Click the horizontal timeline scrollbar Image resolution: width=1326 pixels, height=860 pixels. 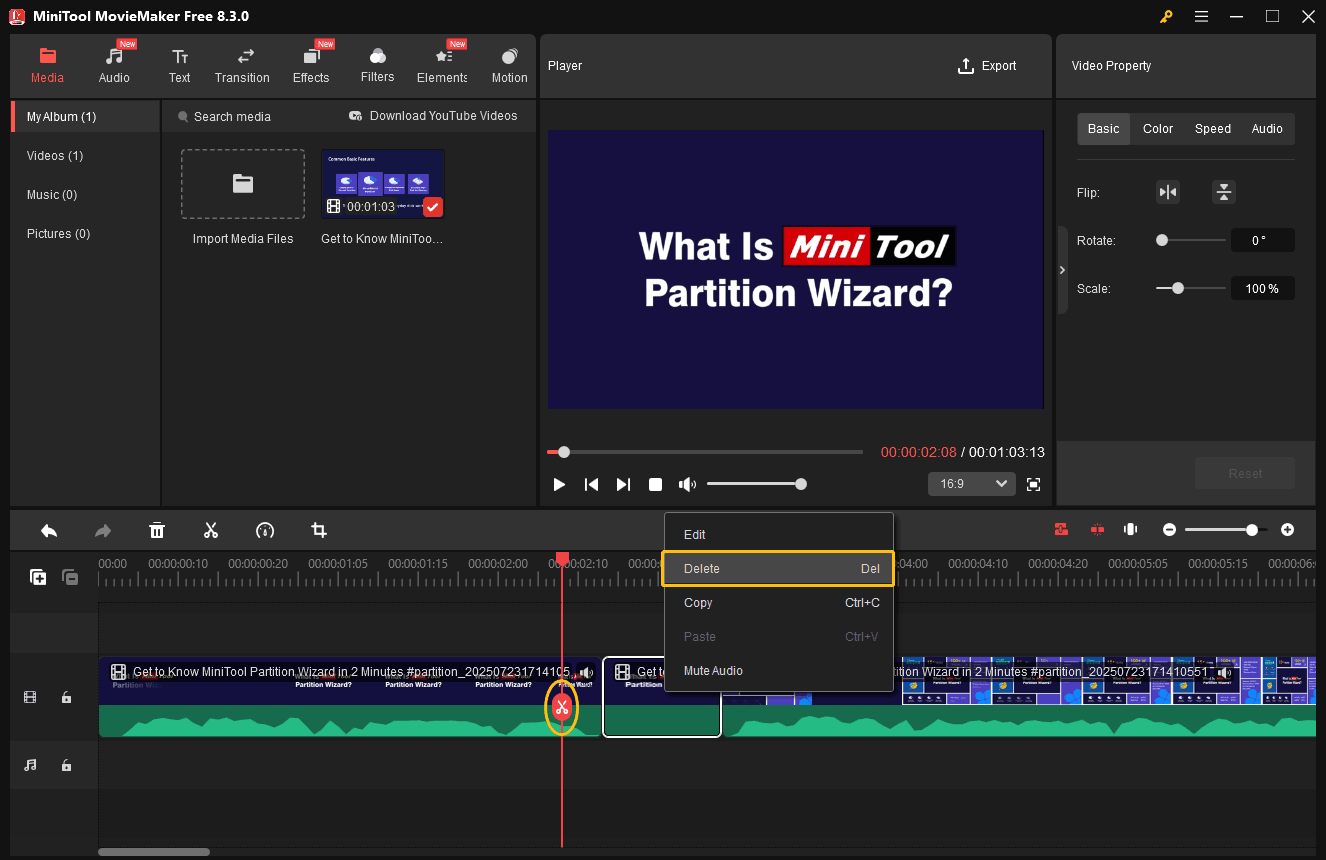[154, 852]
